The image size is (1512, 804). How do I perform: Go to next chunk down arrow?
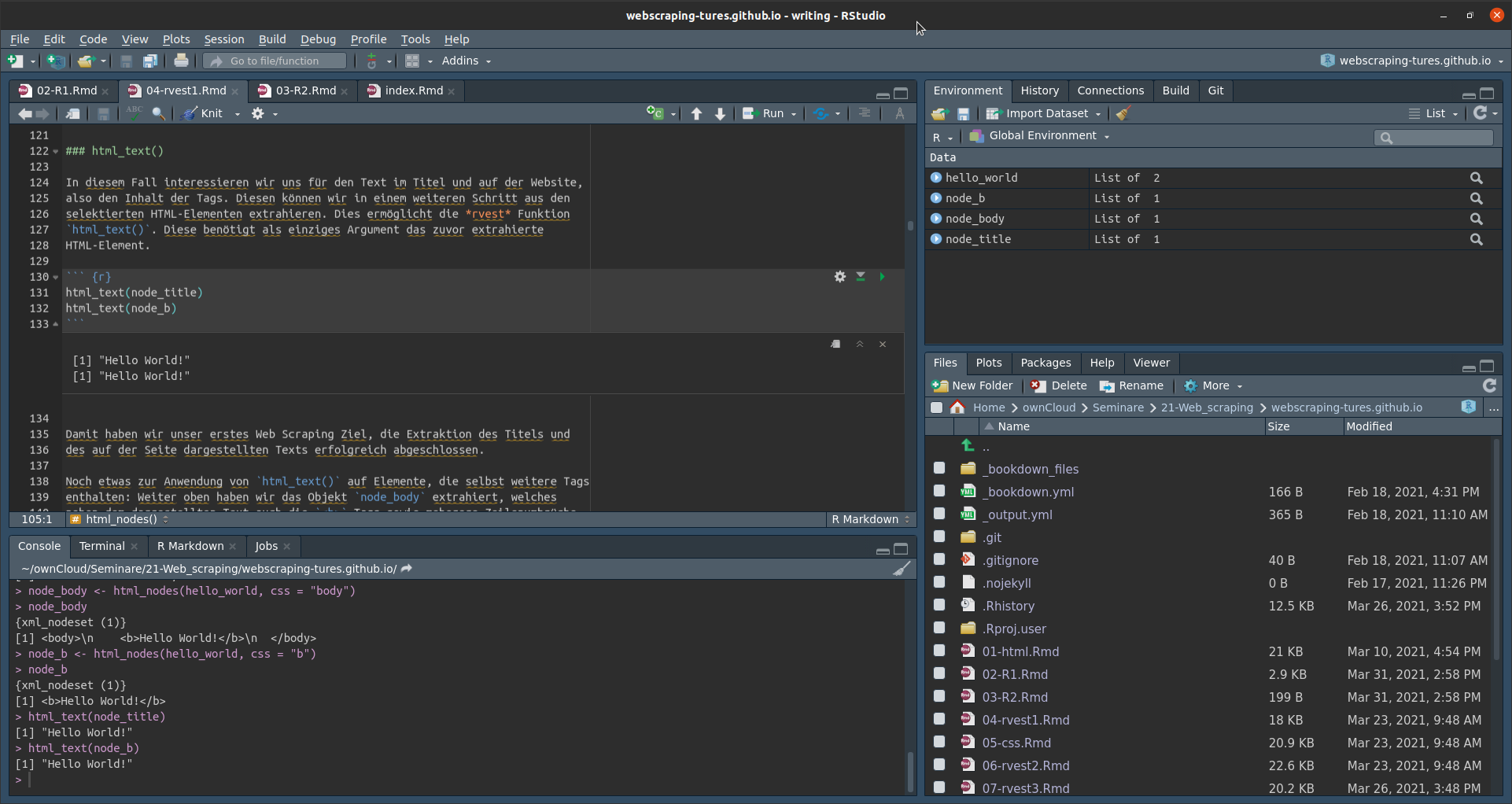[x=720, y=113]
